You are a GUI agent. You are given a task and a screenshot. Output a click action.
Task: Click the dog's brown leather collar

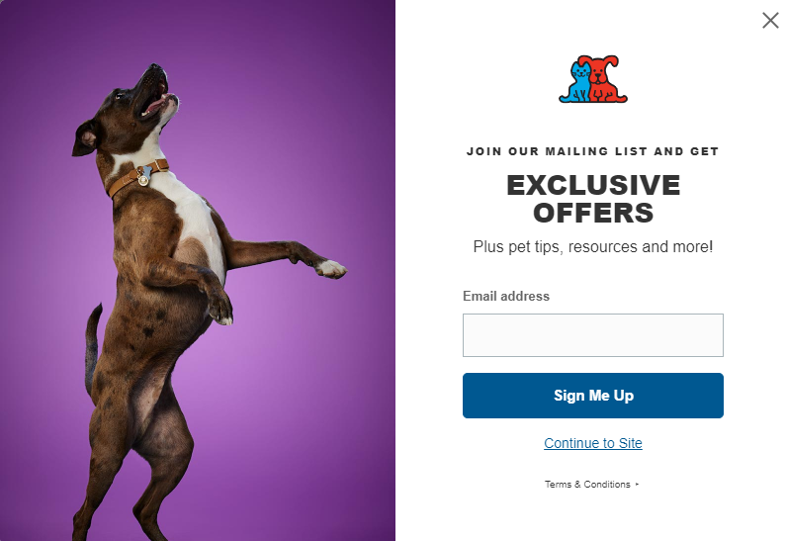[137, 178]
